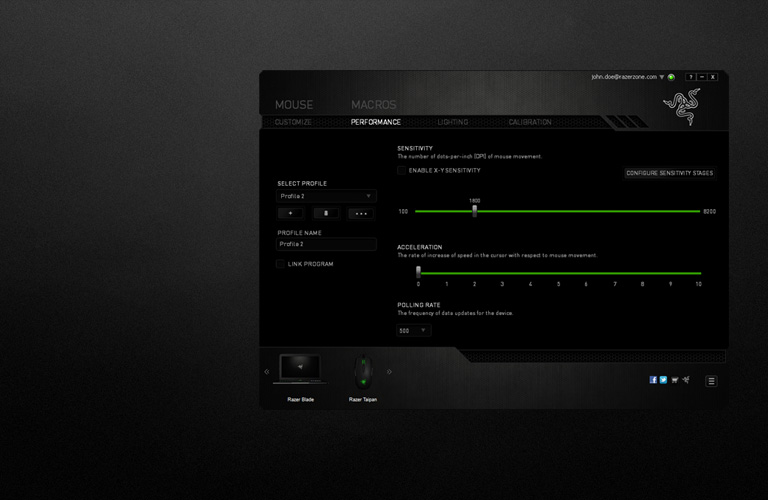This screenshot has height=500, width=768.
Task: Switch to the Macros tab
Action: click(373, 105)
